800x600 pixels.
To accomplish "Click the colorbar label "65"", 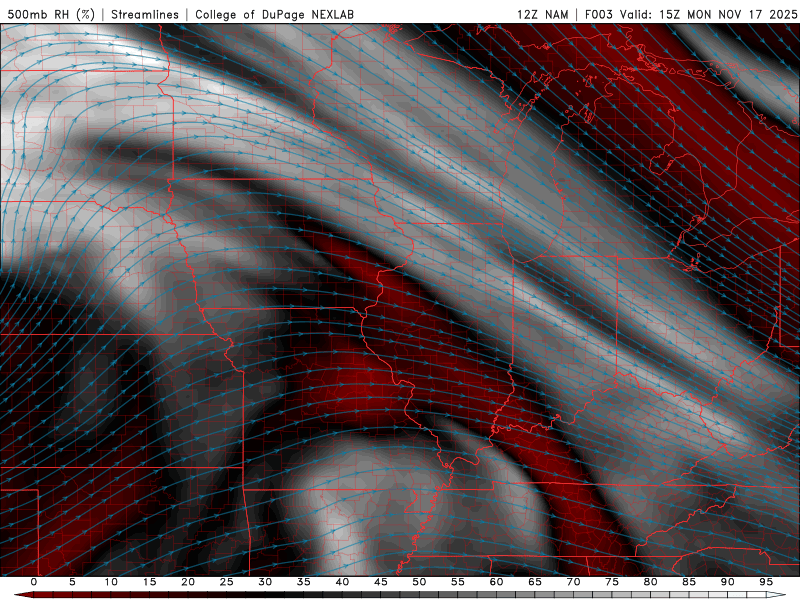I will point(535,582).
